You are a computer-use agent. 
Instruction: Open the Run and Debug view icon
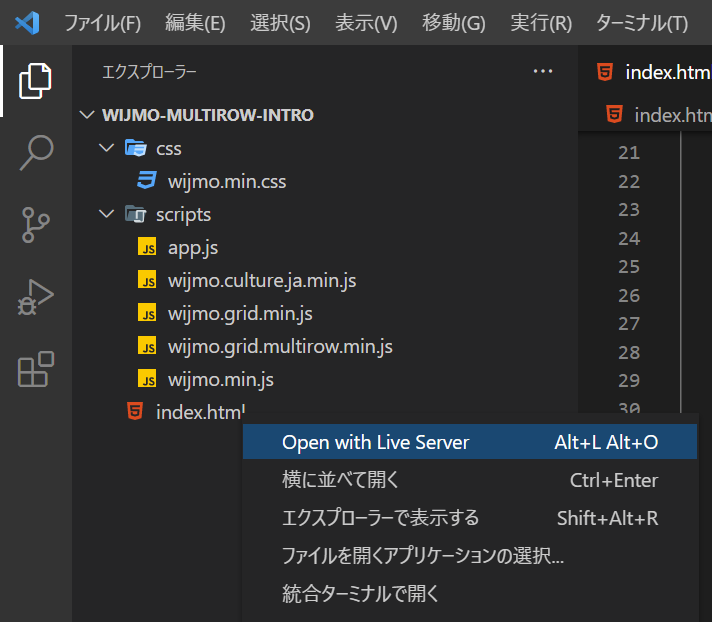35,297
